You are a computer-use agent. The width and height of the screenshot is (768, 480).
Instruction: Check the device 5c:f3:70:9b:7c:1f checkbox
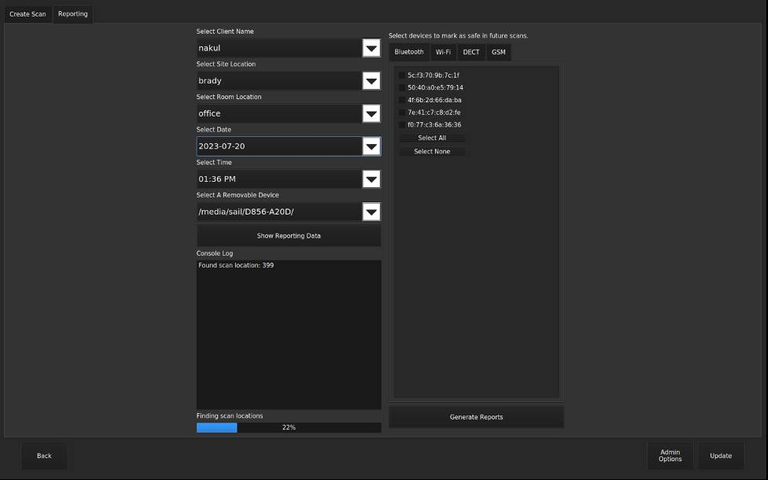(x=402, y=75)
